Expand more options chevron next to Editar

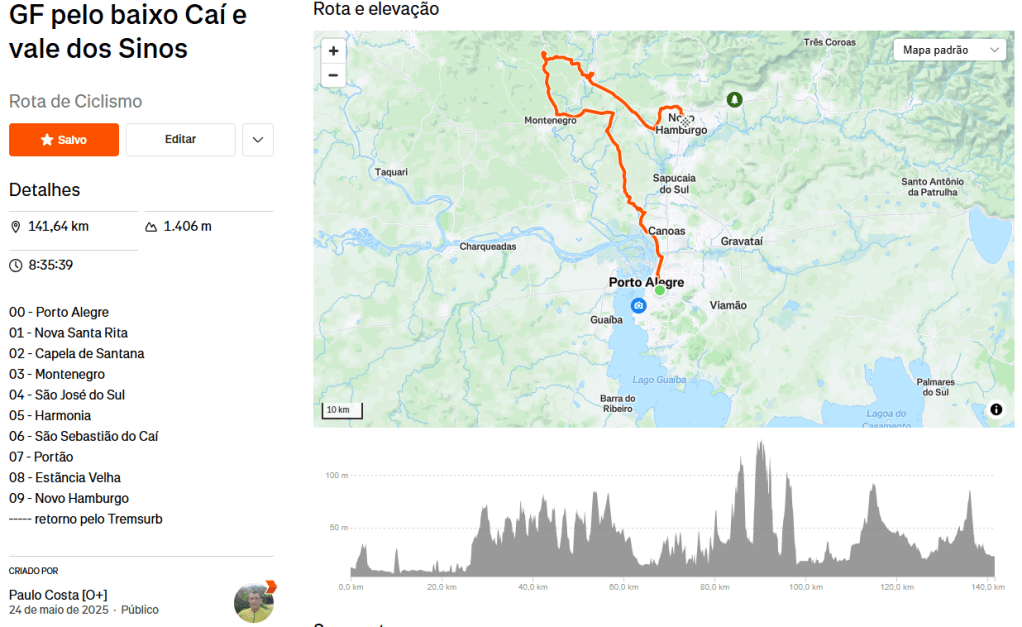click(x=257, y=140)
